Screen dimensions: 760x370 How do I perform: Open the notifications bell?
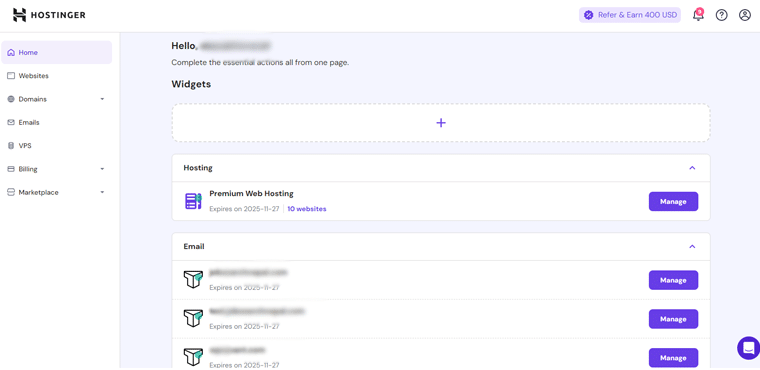point(698,15)
